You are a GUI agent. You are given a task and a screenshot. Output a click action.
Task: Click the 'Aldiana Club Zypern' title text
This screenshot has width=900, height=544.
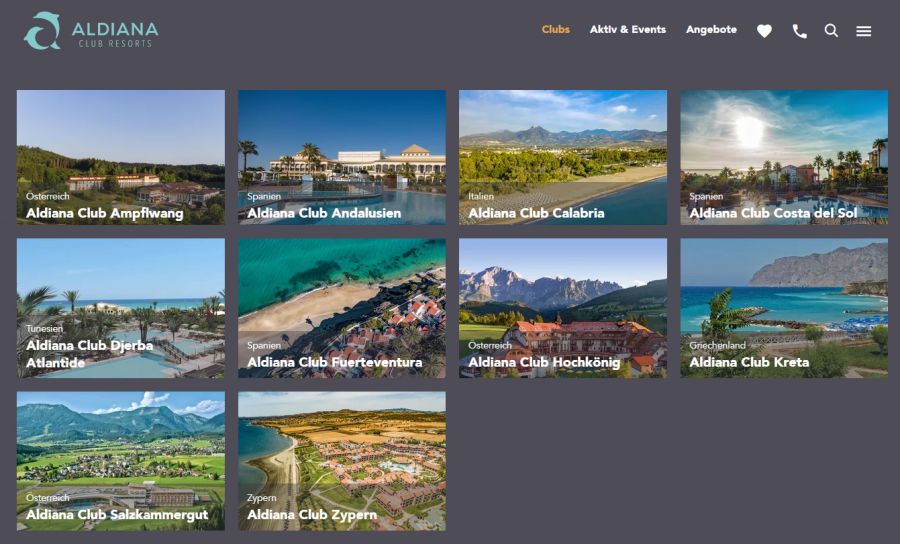[312, 515]
